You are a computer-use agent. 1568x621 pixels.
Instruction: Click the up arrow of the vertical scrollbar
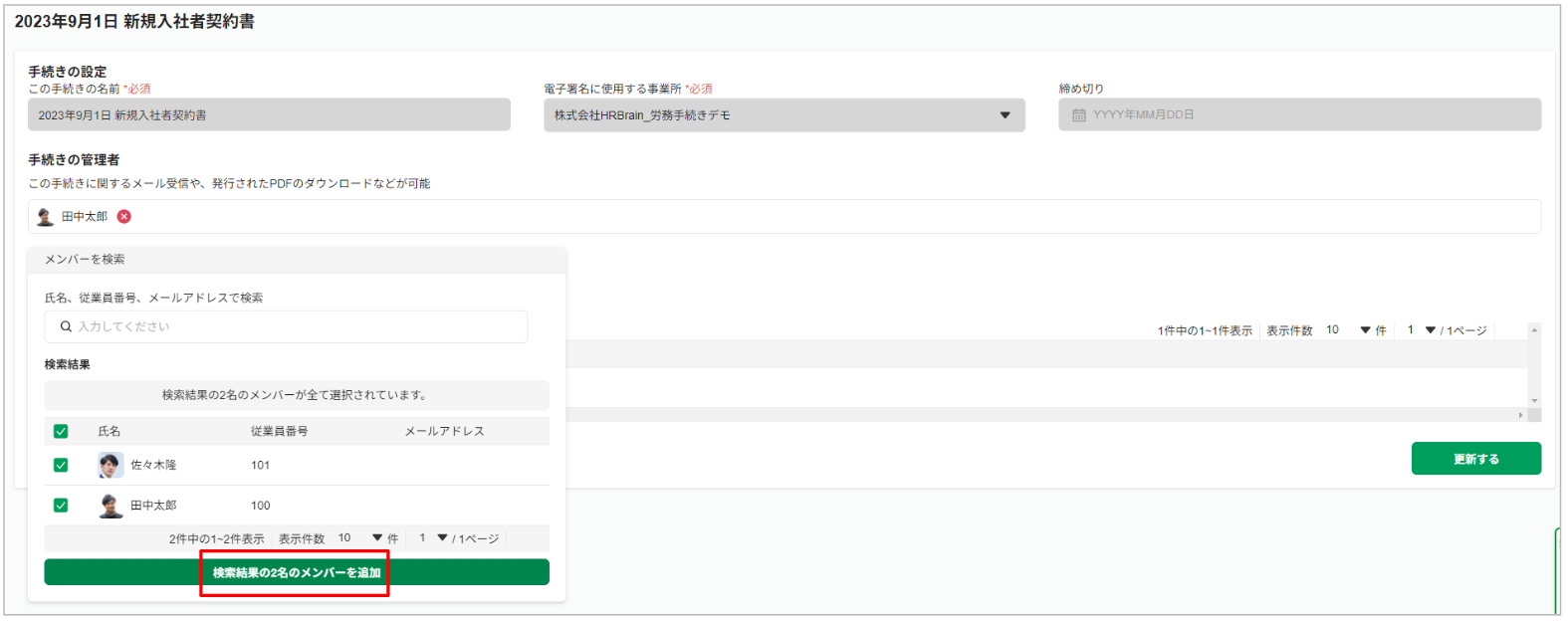[1534, 329]
